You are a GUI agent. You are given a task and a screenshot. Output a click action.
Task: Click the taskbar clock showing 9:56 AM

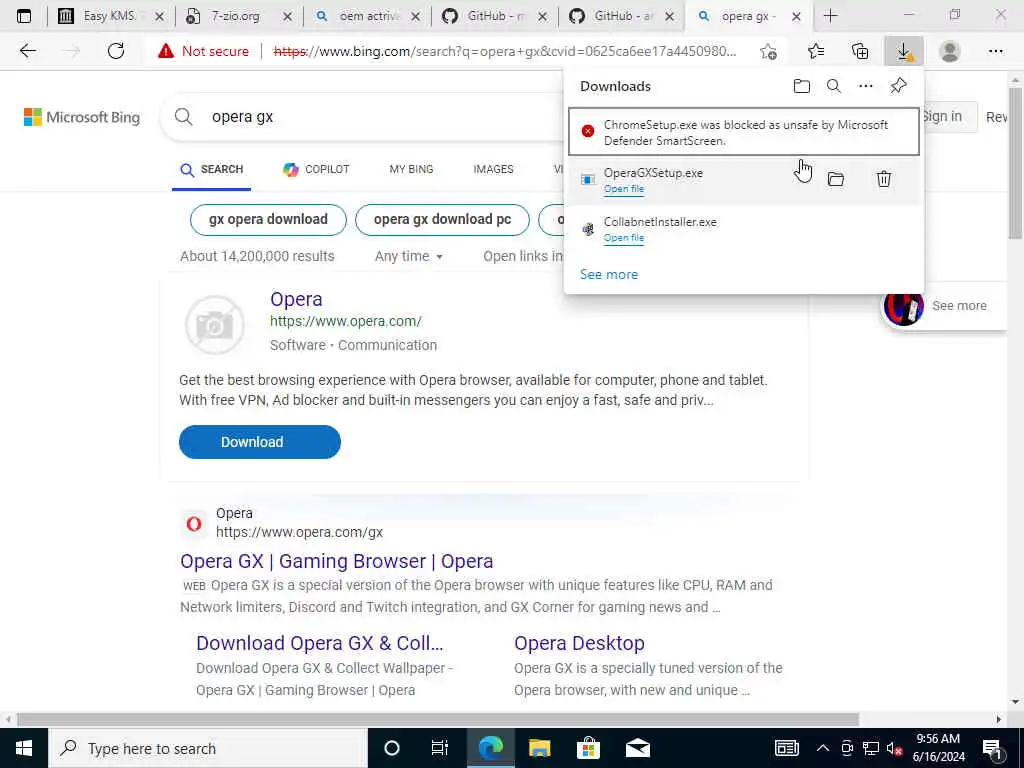pyautogui.click(x=938, y=748)
